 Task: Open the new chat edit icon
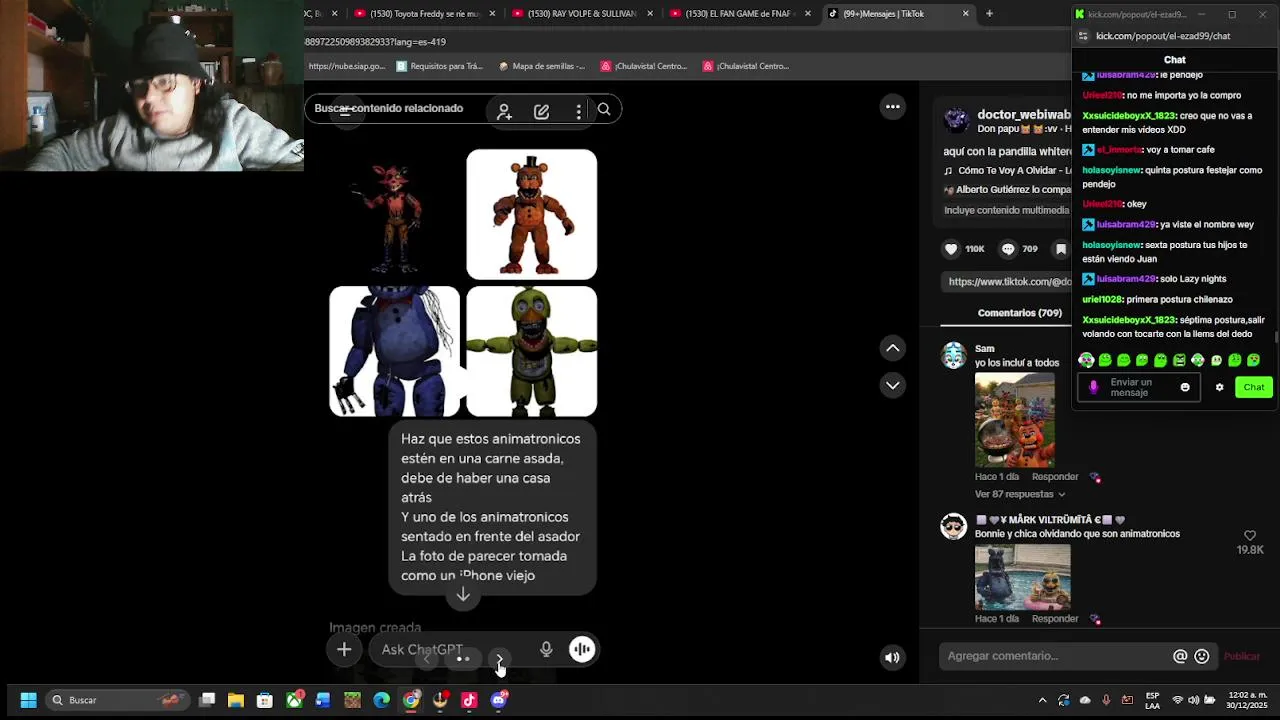point(541,111)
